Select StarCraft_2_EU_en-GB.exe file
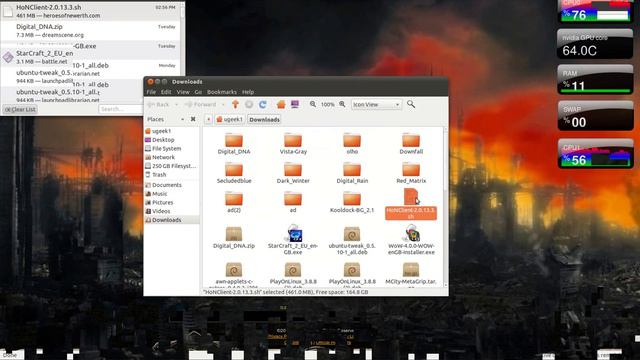 [293, 240]
